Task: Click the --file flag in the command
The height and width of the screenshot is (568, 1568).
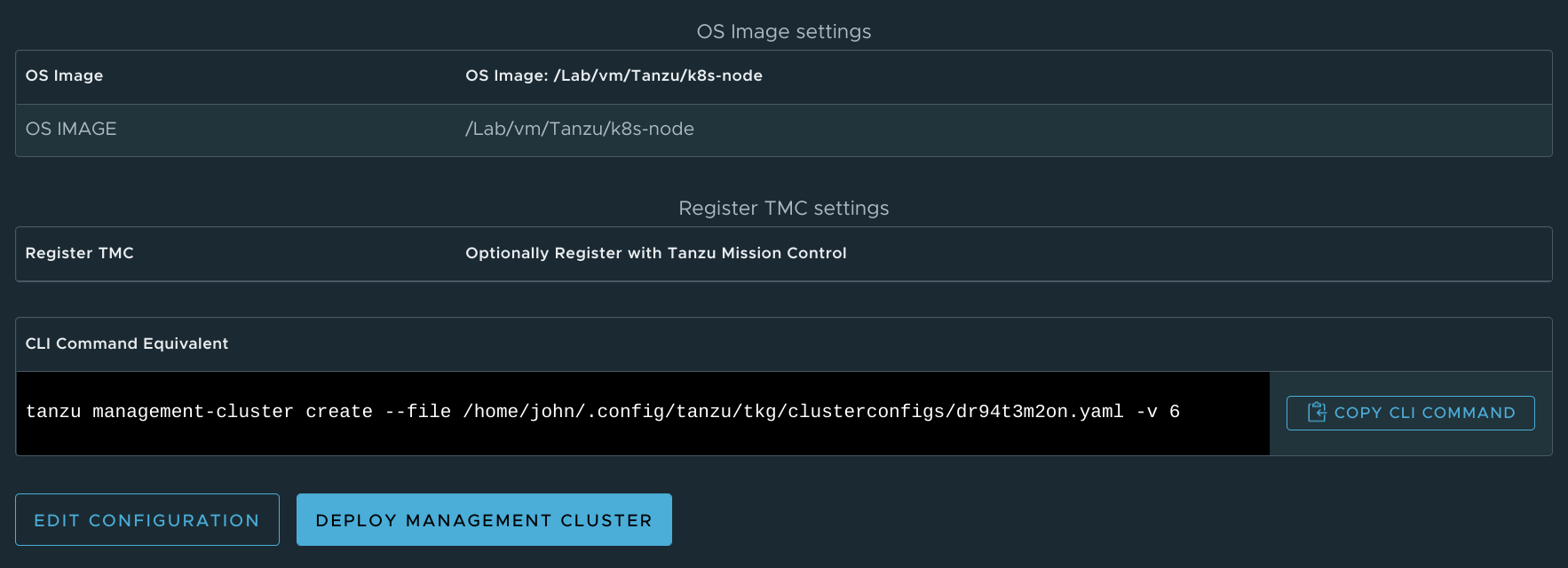Action: click(417, 412)
